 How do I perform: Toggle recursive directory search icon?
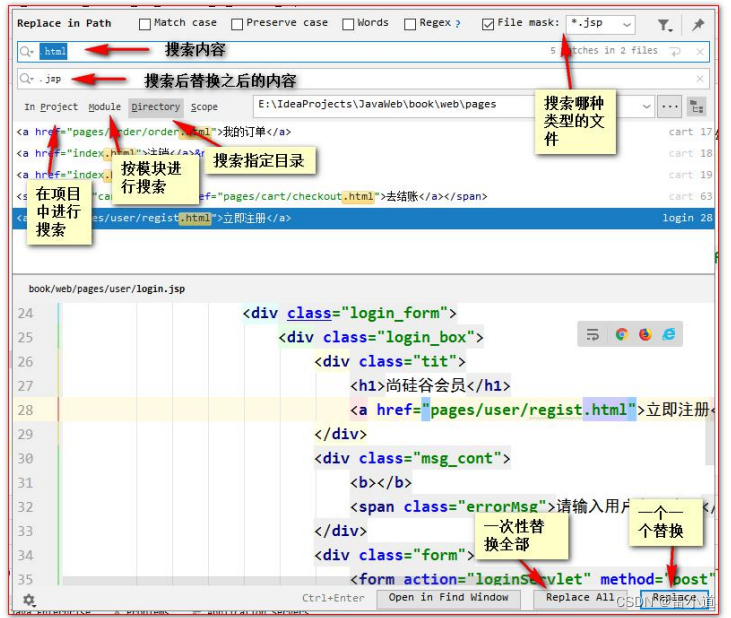[x=697, y=107]
